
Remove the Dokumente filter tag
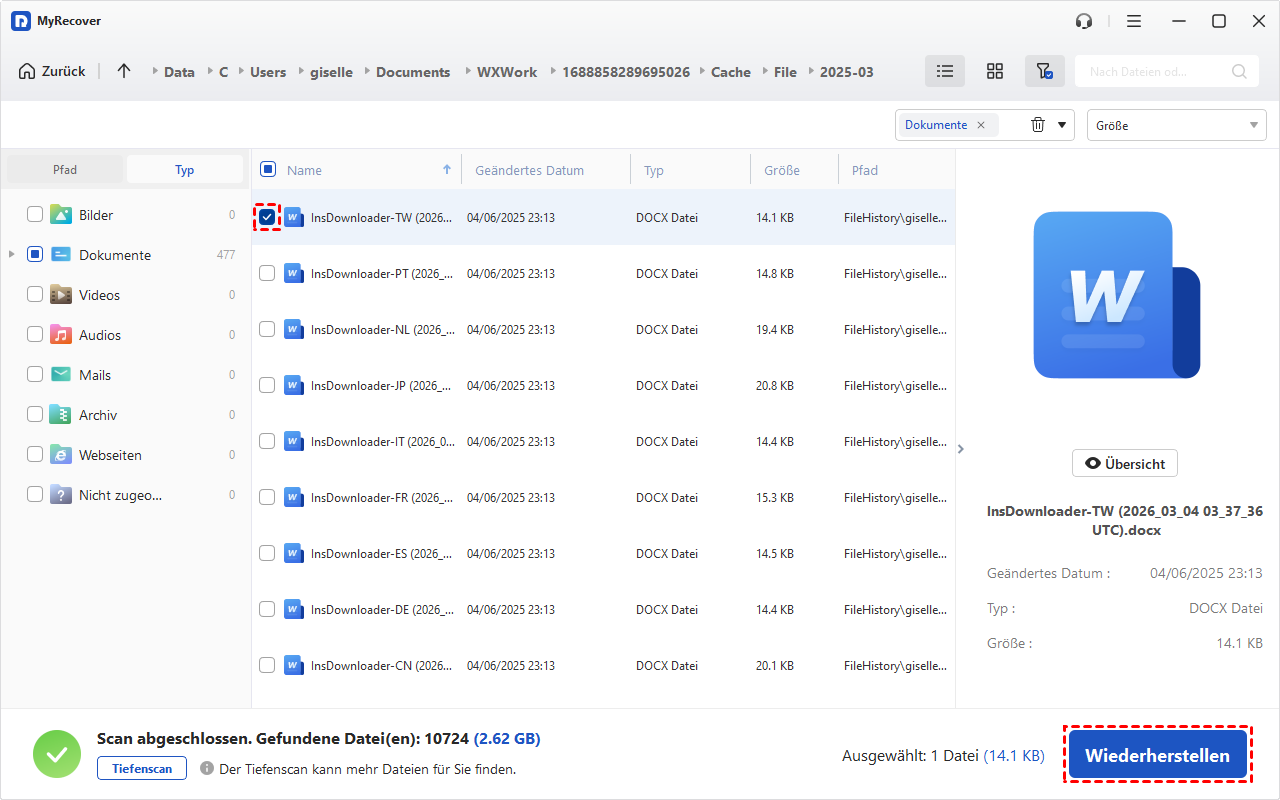click(x=981, y=125)
